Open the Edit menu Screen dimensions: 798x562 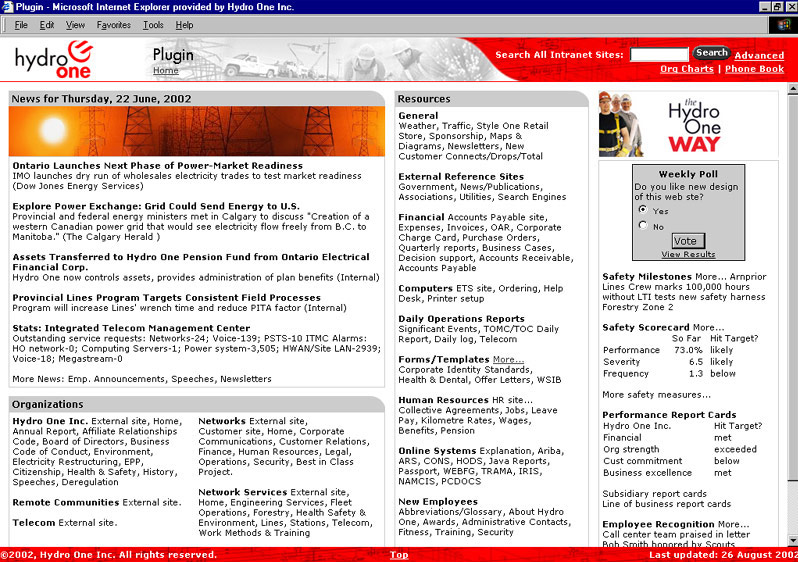click(x=47, y=25)
